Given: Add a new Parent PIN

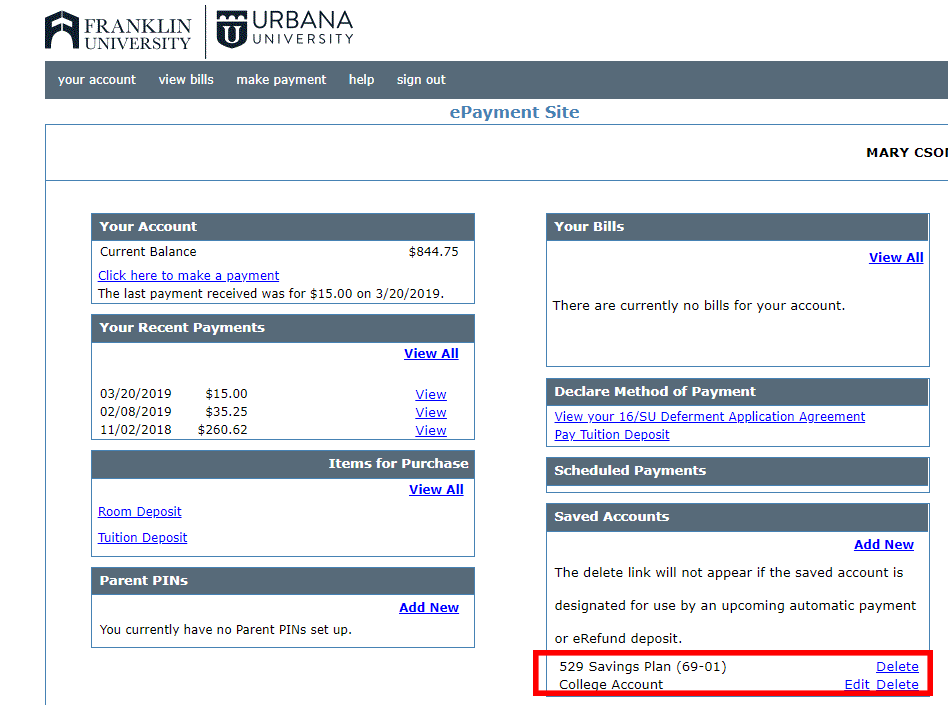Looking at the screenshot, I should pos(429,608).
